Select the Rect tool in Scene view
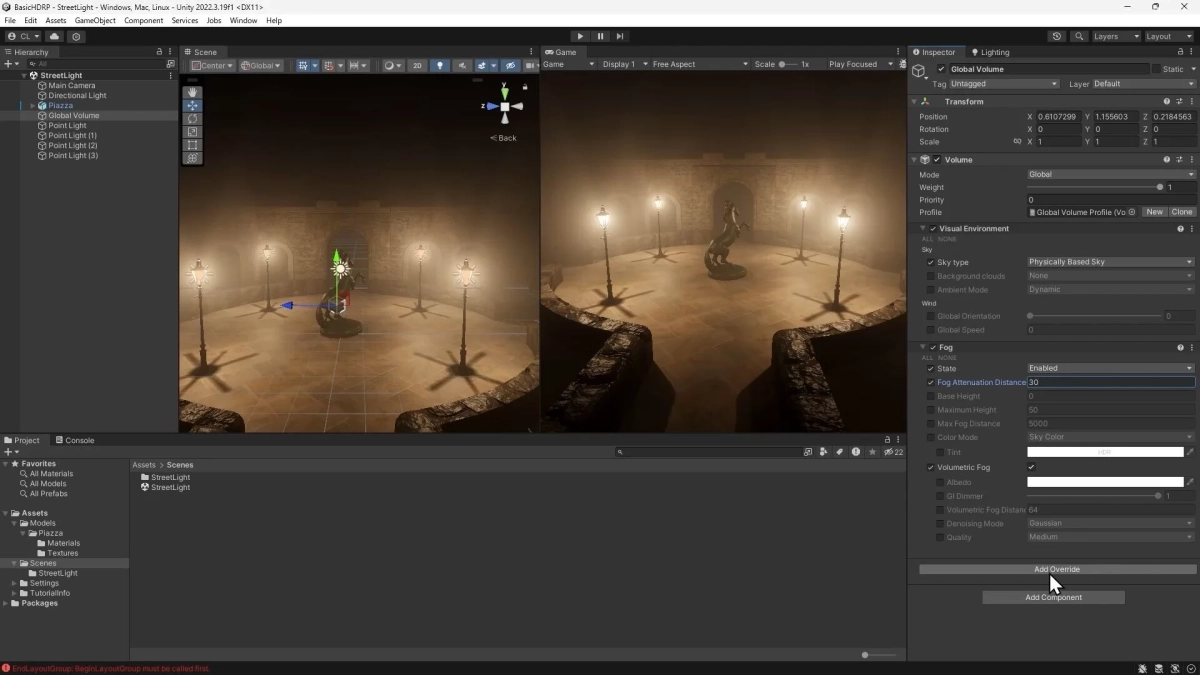The width and height of the screenshot is (1200, 675). pyautogui.click(x=193, y=144)
